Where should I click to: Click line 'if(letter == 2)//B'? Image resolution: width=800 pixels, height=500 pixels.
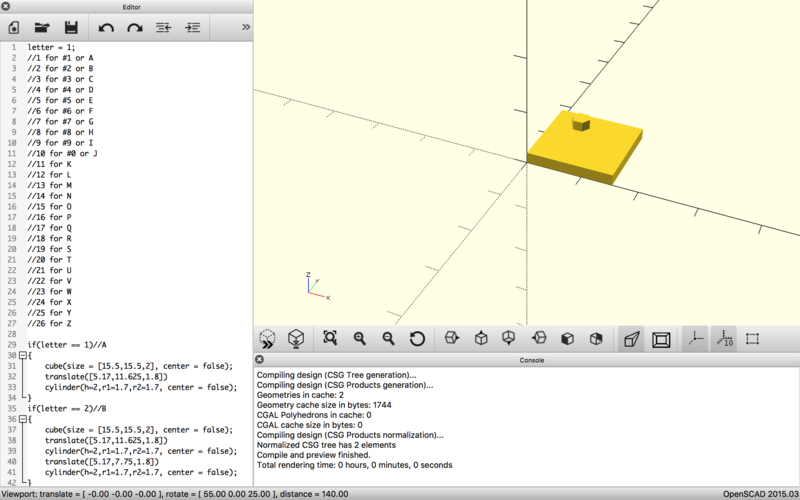pos(67,409)
